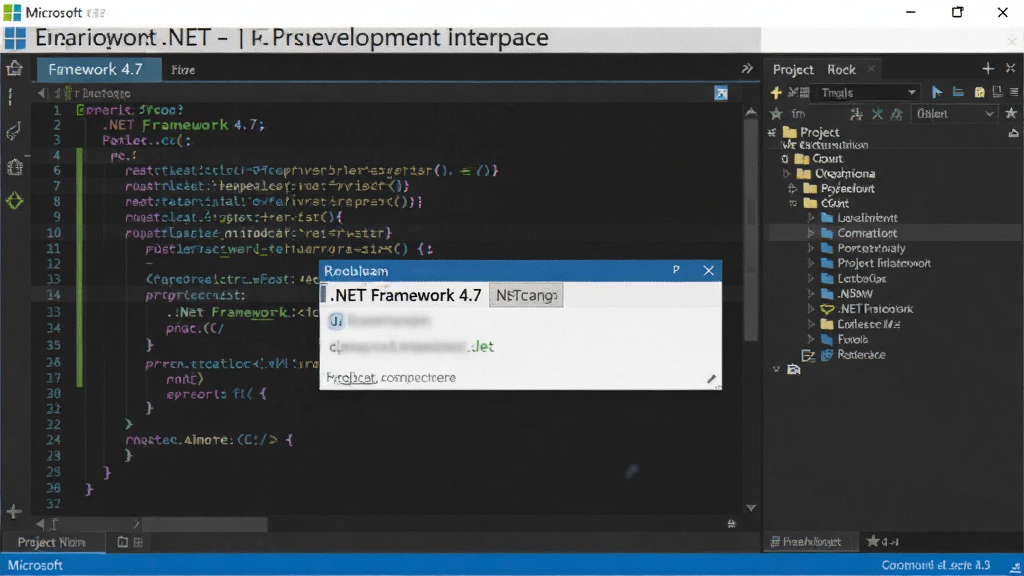Click code line 2 ".NET Framework 4.7;"

(x=184, y=125)
